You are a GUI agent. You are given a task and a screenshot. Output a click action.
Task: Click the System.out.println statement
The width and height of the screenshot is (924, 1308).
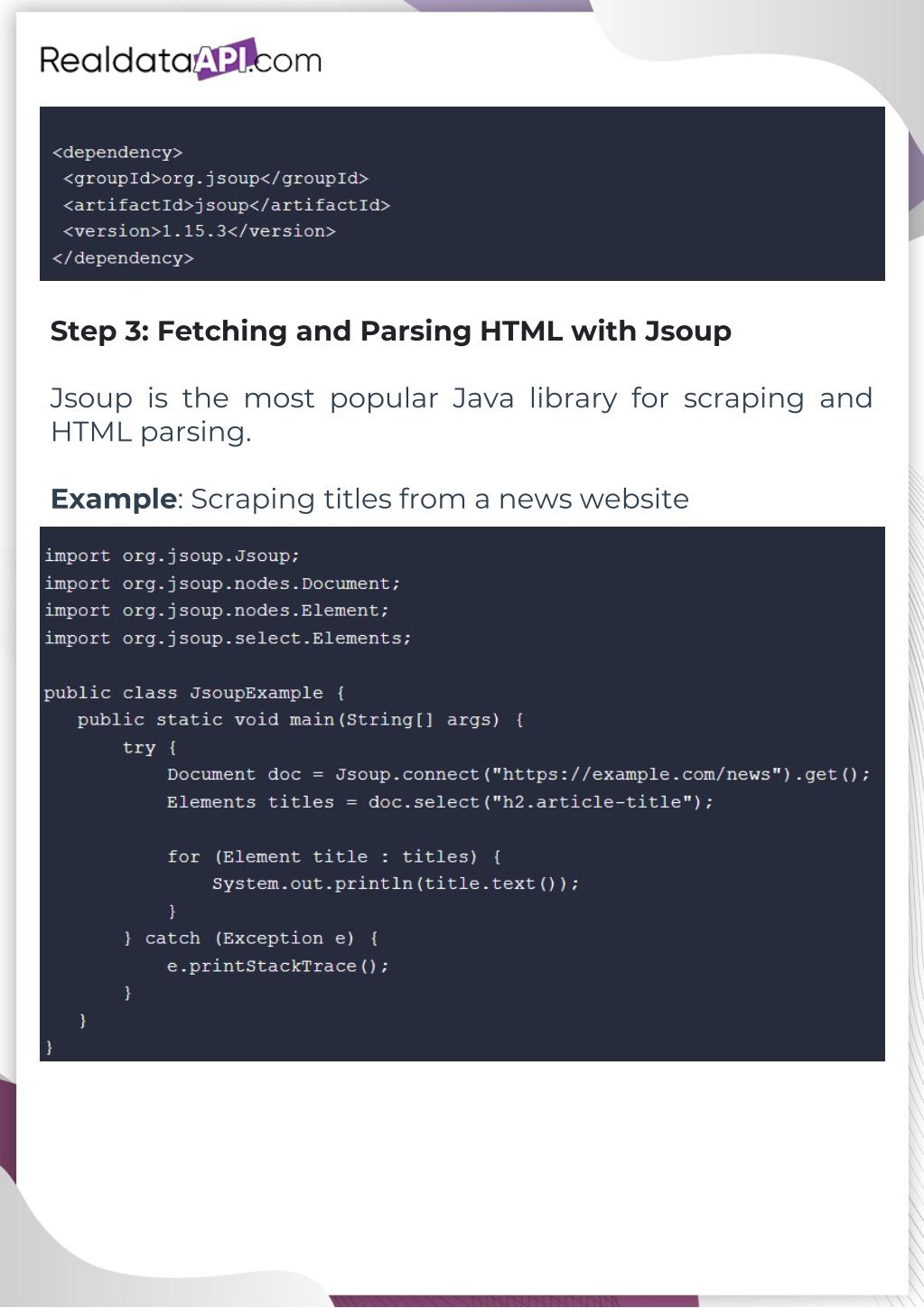point(396,883)
